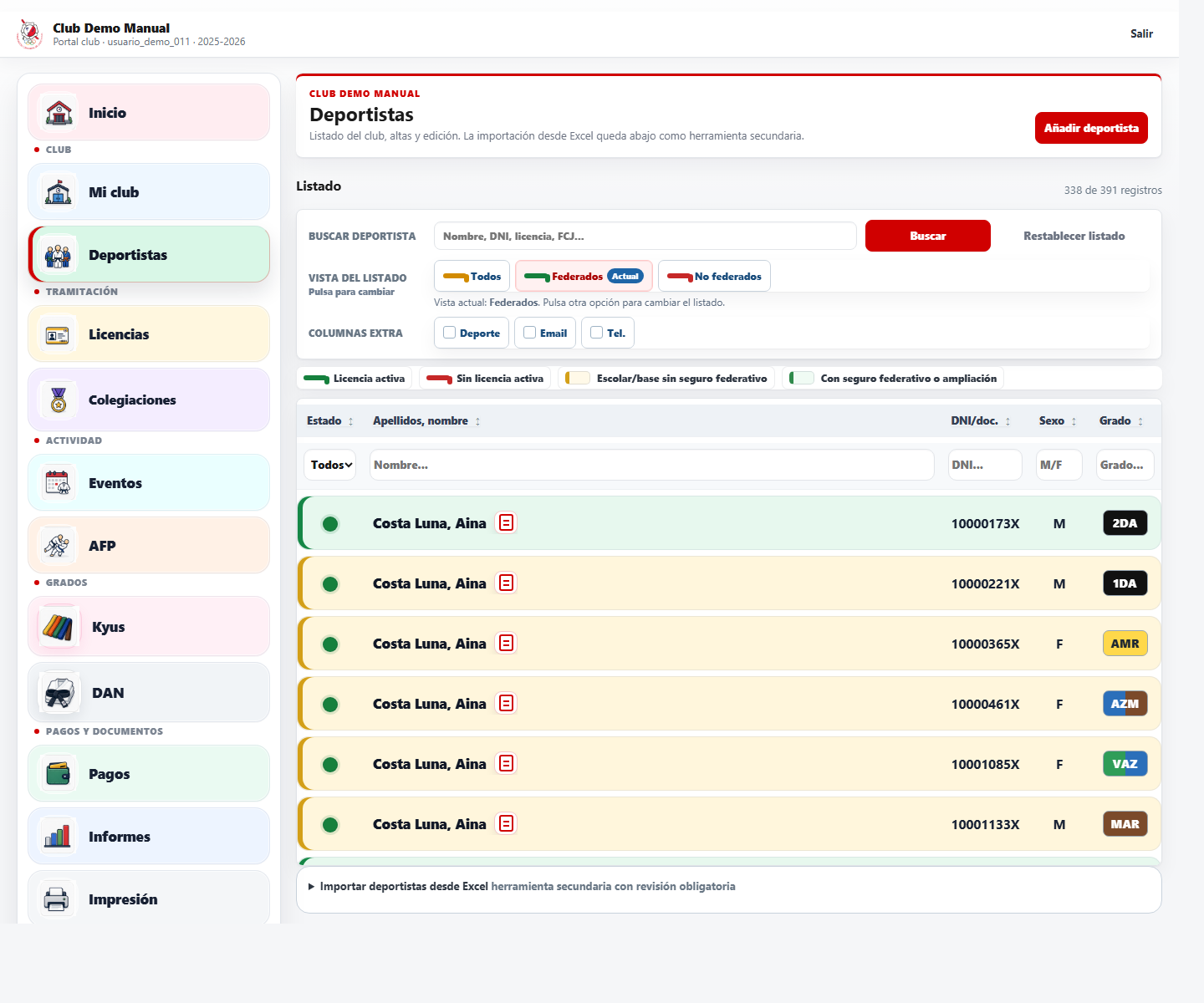
Task: Check the Tel. column checkbox
Action: 597,333
